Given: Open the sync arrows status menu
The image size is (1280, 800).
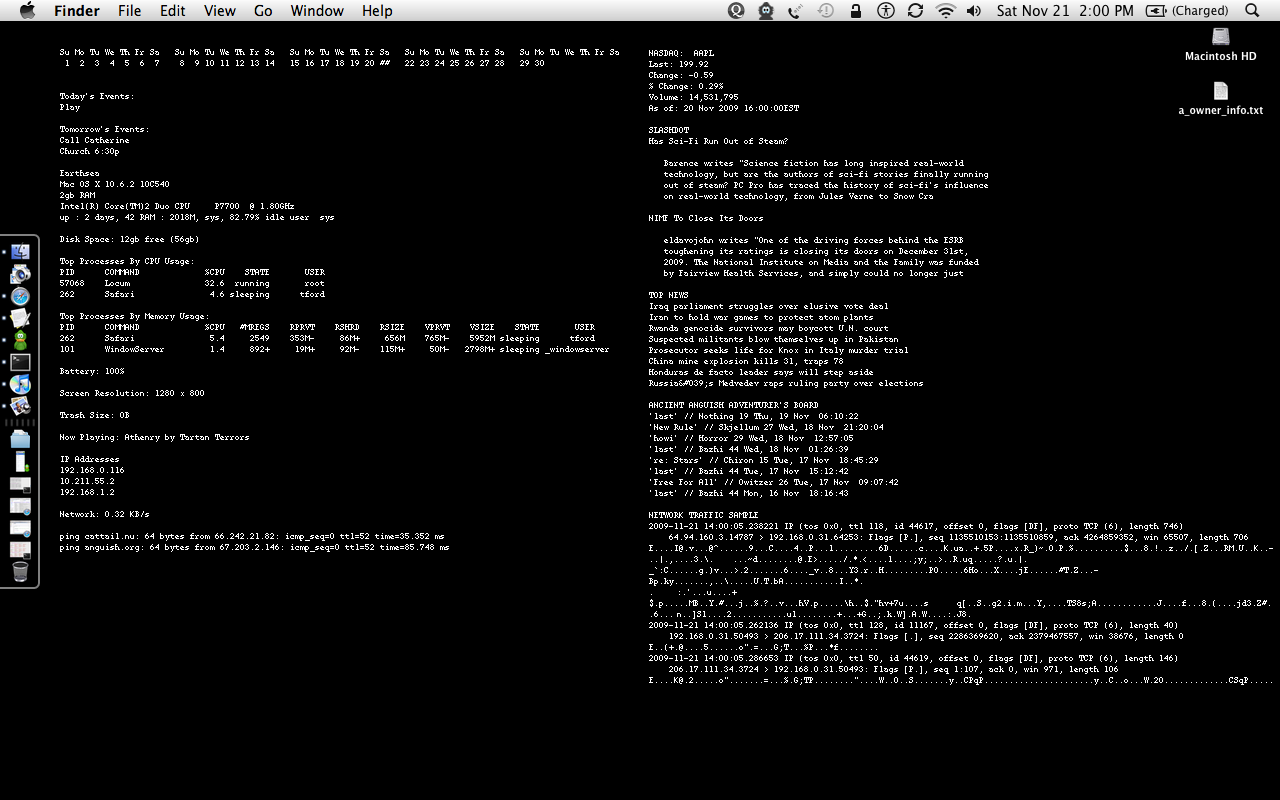Looking at the screenshot, I should (915, 11).
